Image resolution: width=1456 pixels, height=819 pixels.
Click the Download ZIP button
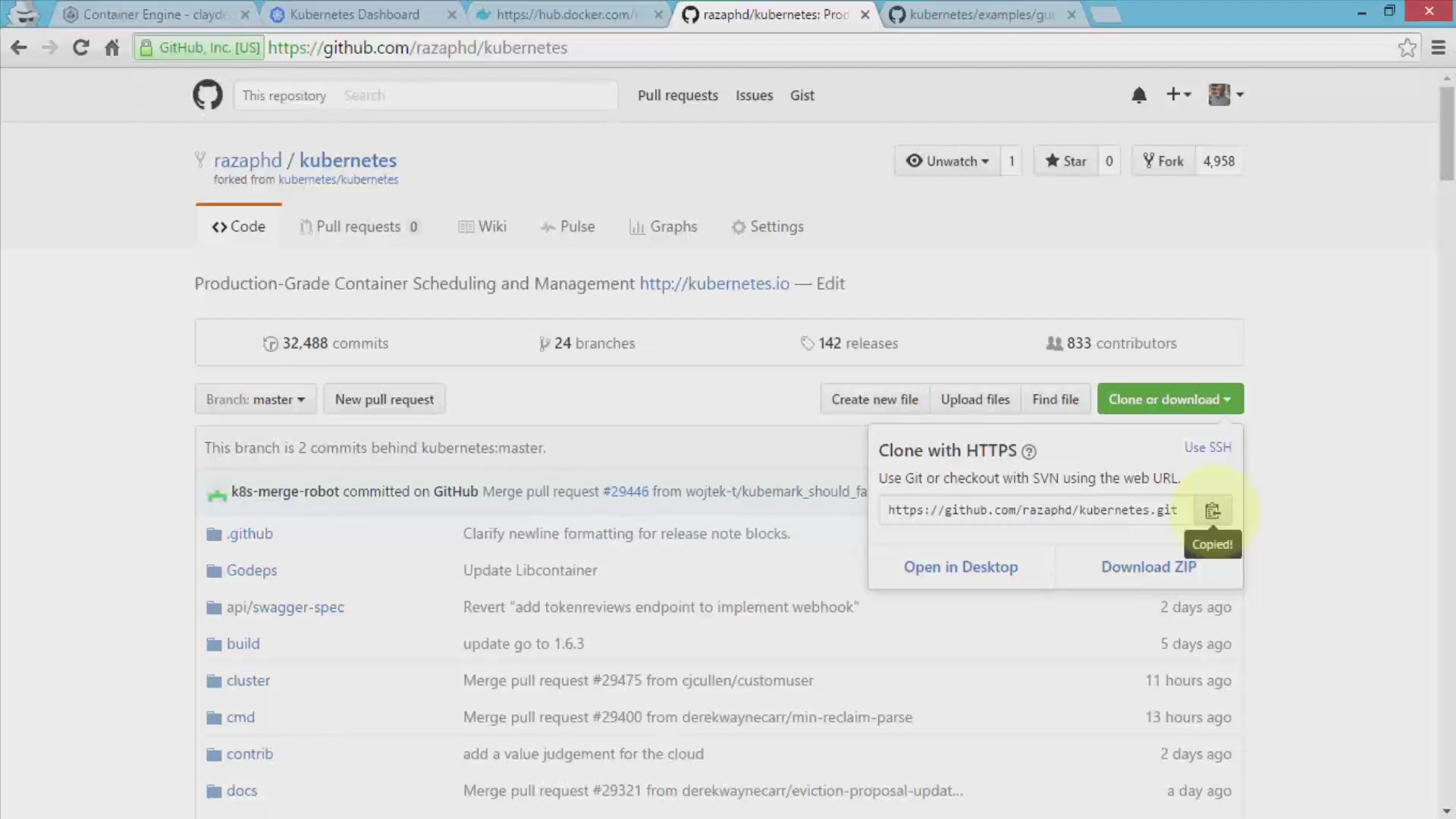coord(1148,566)
